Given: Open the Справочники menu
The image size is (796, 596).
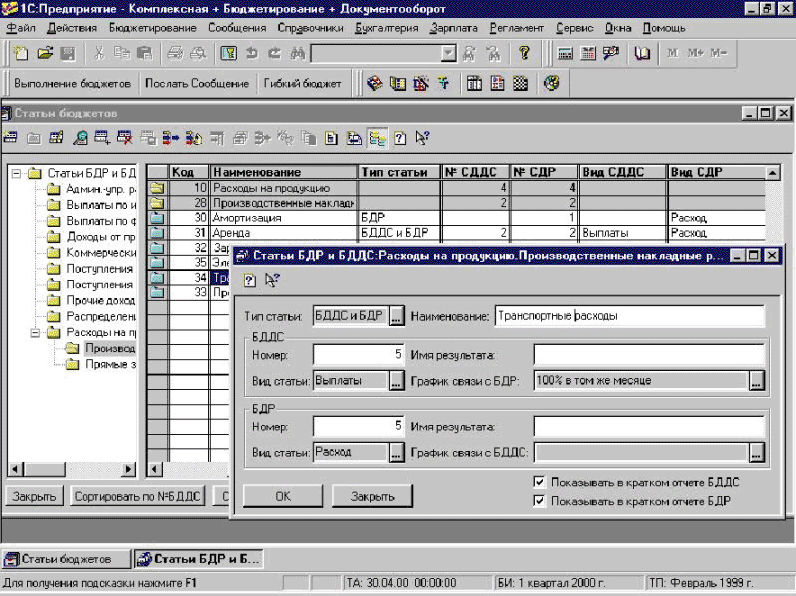Looking at the screenshot, I should [x=310, y=28].
